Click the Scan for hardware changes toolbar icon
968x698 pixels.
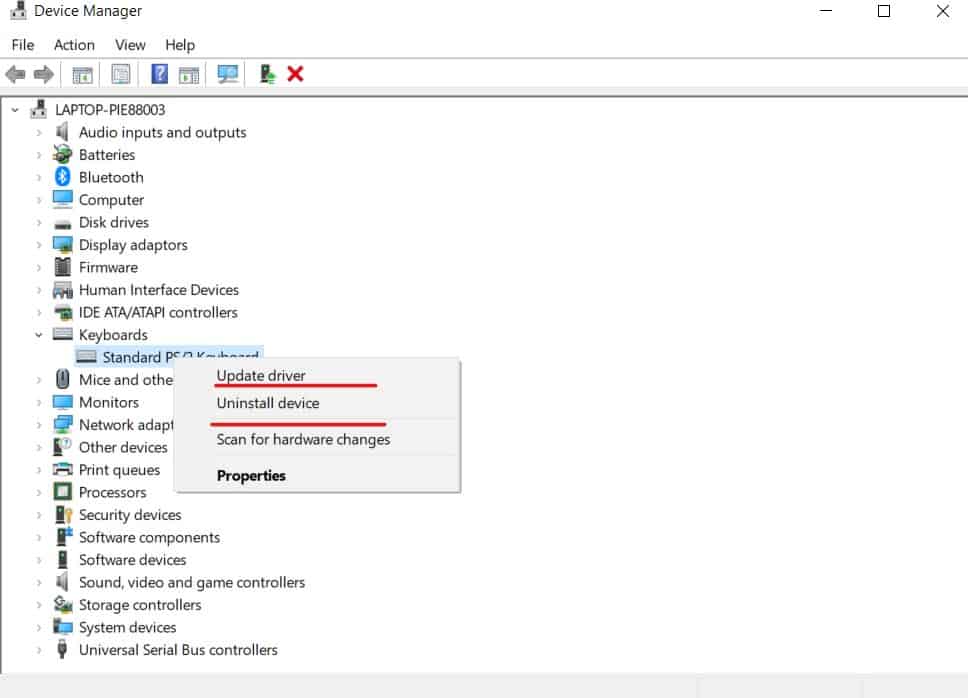click(228, 74)
